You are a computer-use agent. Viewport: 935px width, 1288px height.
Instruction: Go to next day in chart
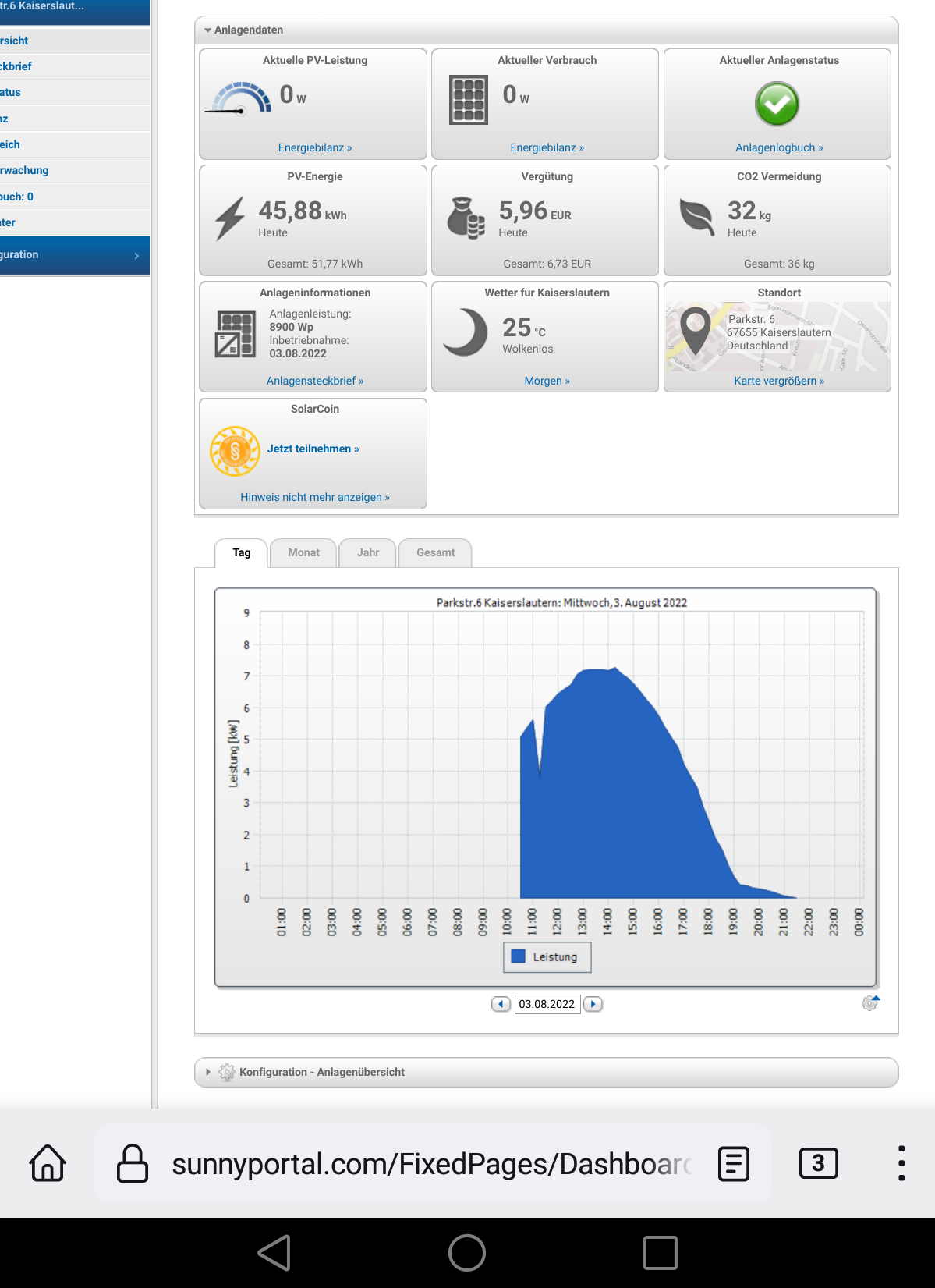[x=593, y=1004]
